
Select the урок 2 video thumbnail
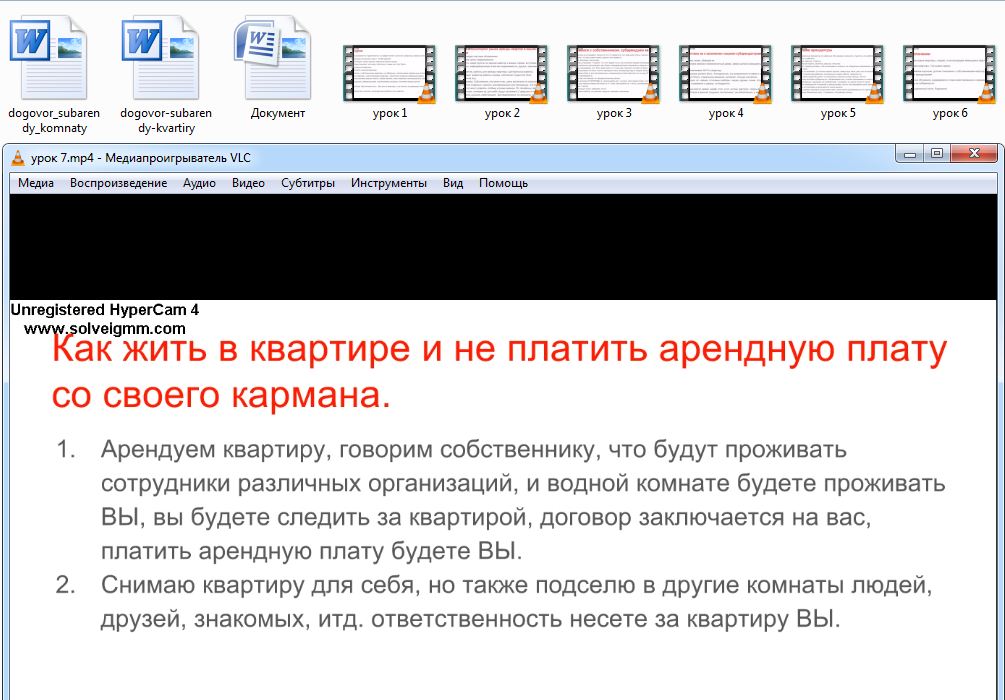(x=502, y=74)
